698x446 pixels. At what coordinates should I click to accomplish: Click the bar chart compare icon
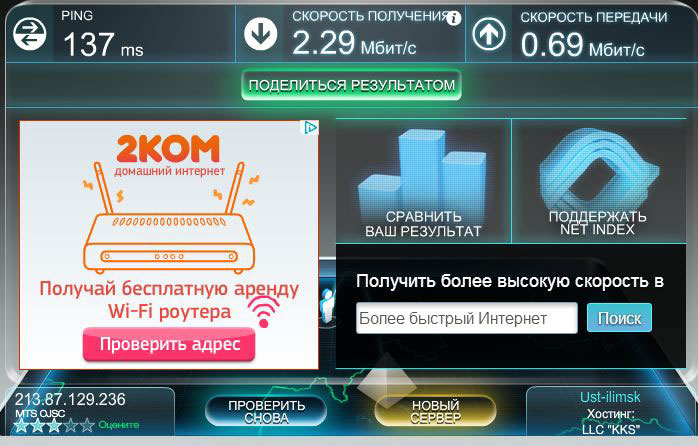pos(422,169)
